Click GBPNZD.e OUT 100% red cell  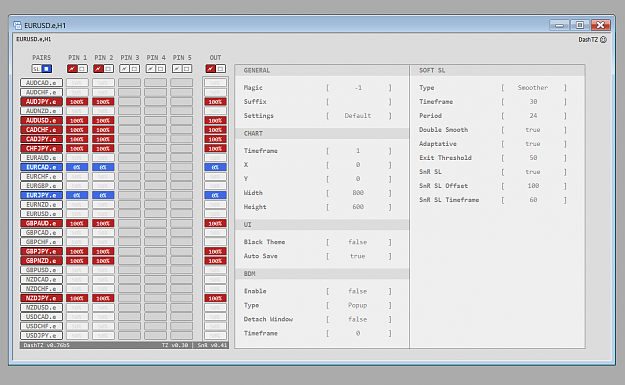pyautogui.click(x=215, y=261)
